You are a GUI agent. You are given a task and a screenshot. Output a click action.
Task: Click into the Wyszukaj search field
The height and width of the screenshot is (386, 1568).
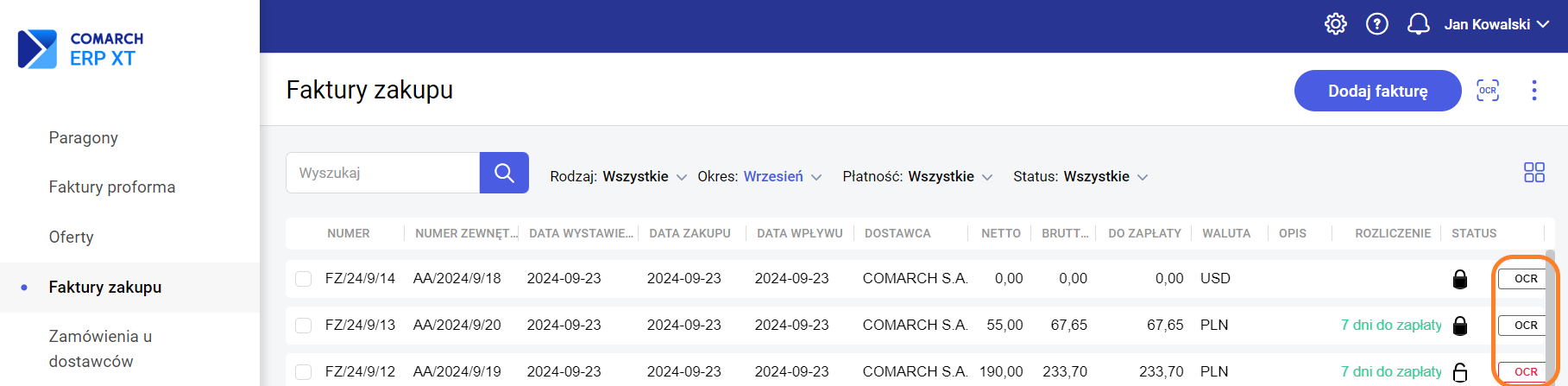click(382, 173)
